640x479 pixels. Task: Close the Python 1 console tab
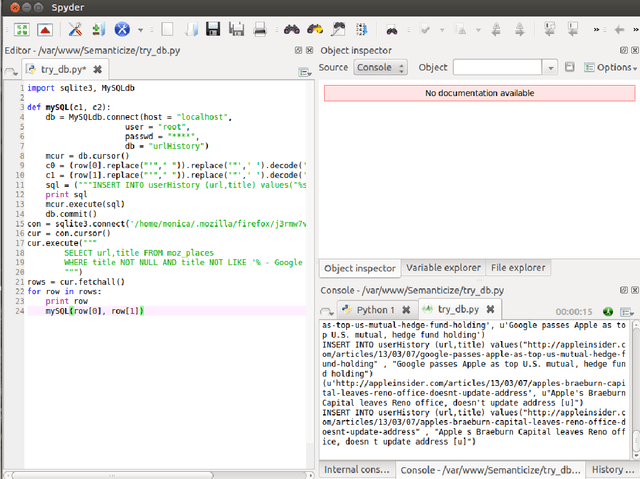tap(407, 310)
